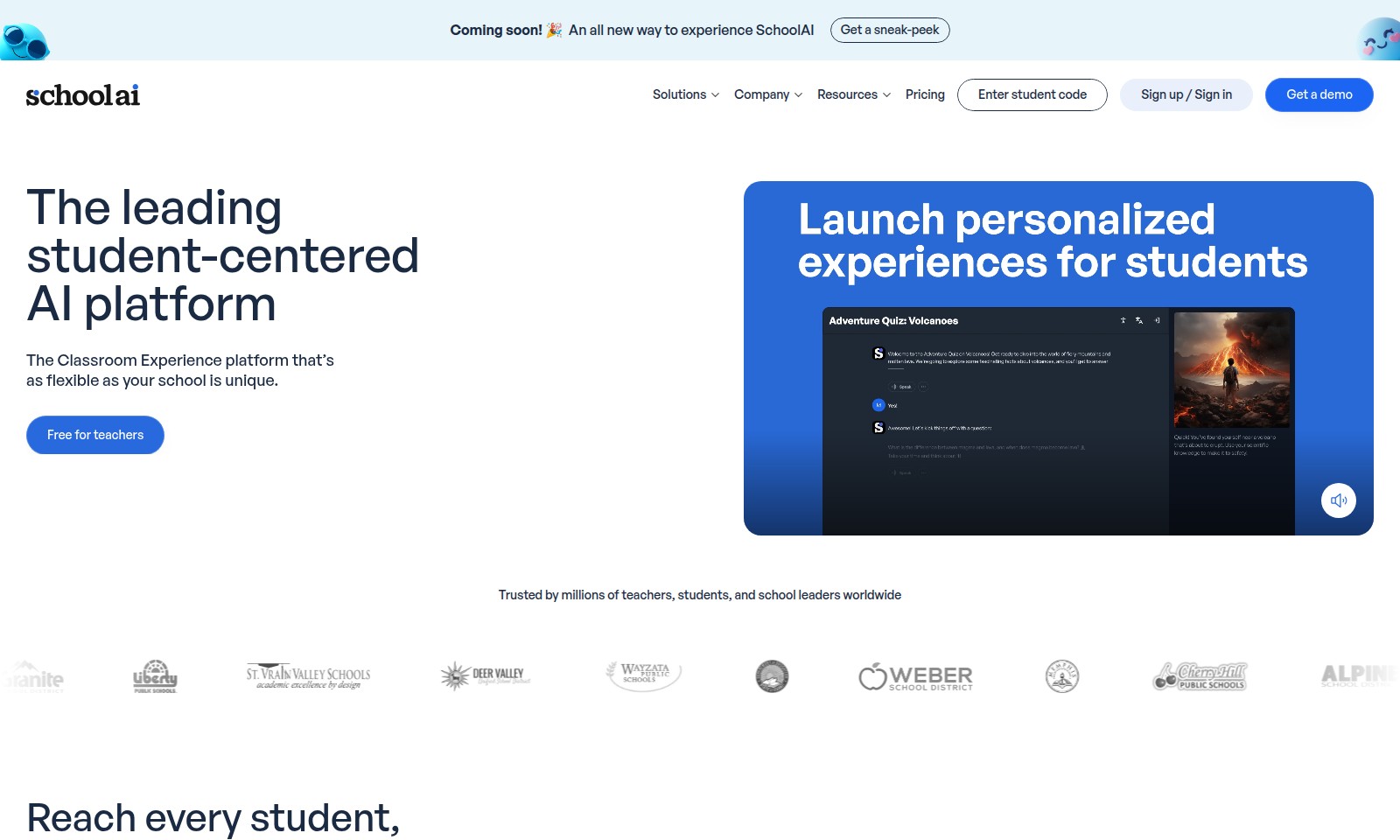Click Get a sneak-peek button

(890, 30)
